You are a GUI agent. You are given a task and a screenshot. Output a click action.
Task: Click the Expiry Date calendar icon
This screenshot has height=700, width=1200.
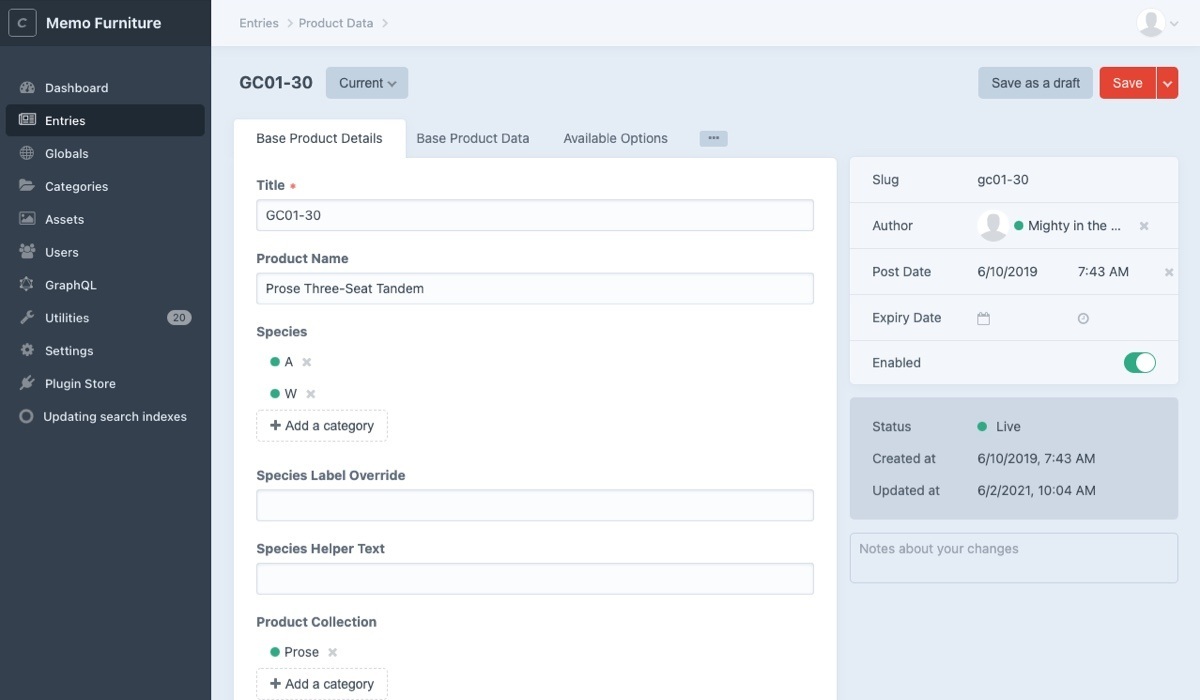point(983,318)
